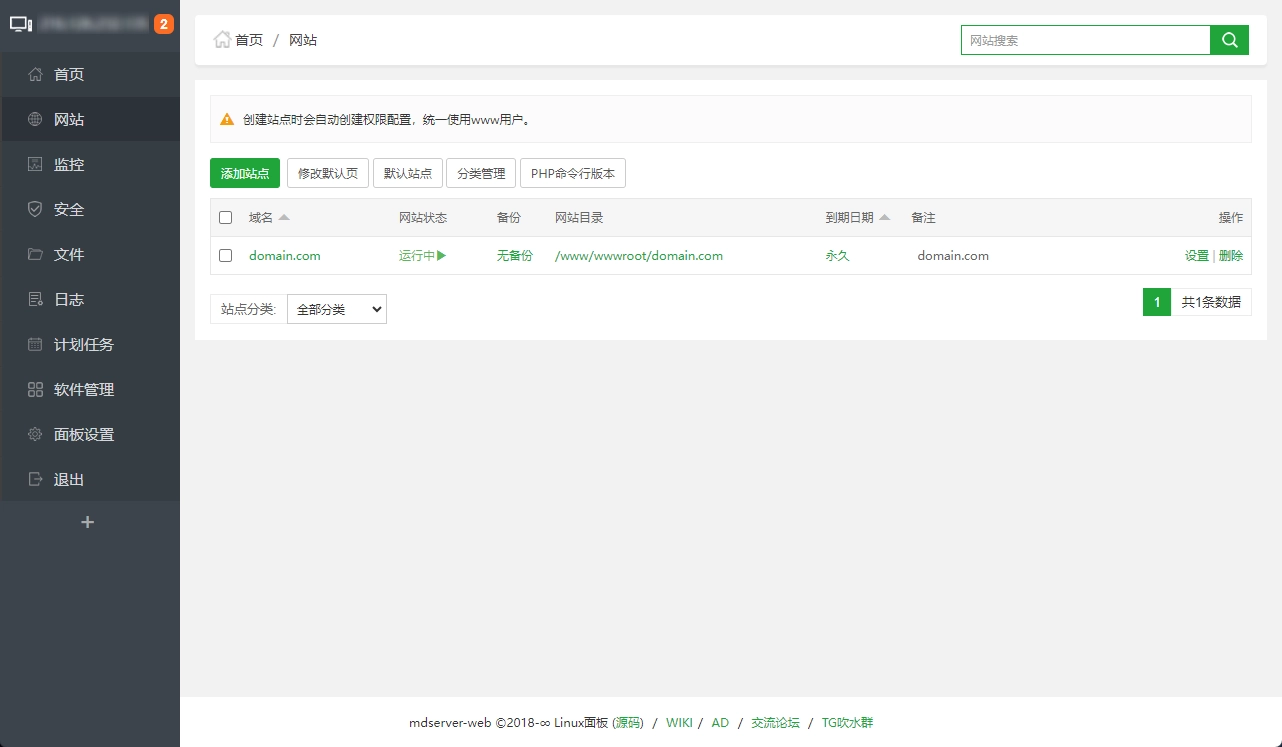Open the 站点分类 category dropdown
1282x747 pixels.
(337, 309)
